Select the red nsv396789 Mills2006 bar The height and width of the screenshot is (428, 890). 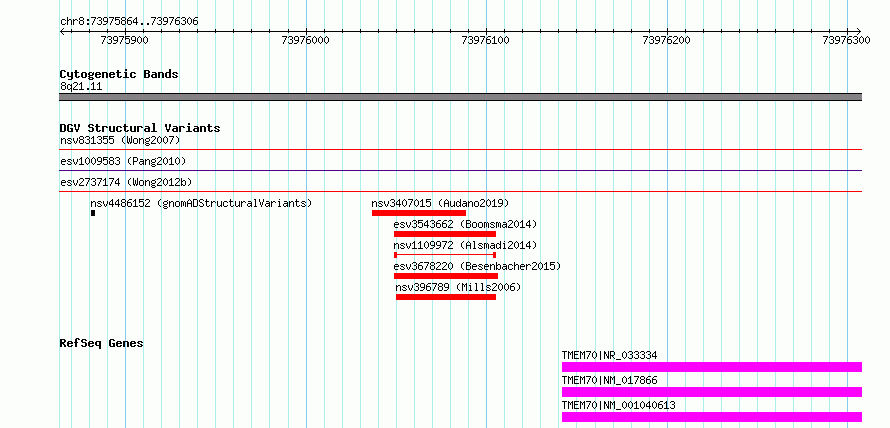point(446,297)
